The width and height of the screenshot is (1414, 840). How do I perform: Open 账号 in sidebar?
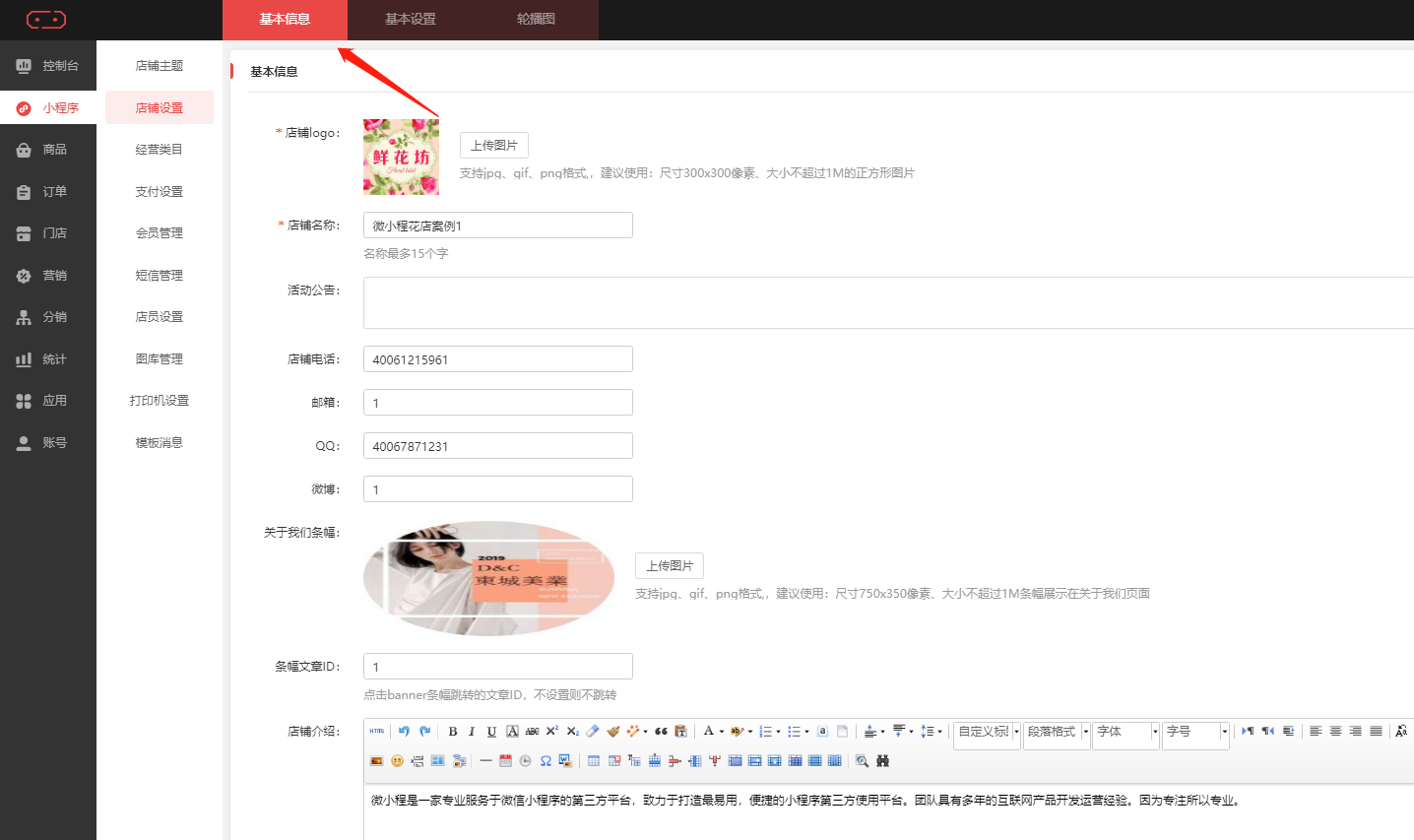(x=48, y=443)
